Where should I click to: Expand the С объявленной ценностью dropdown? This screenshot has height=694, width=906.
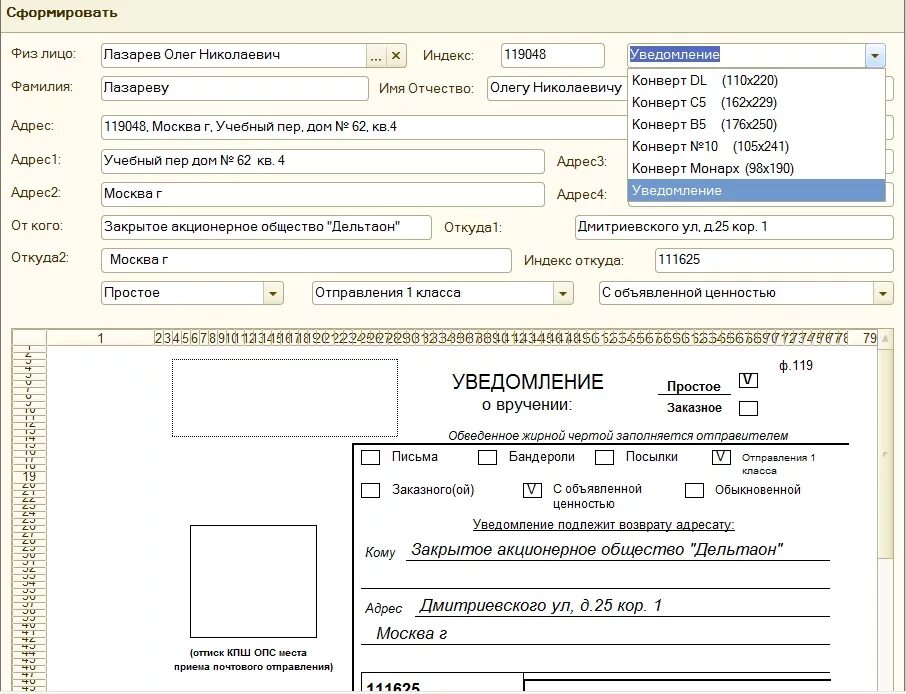(x=882, y=293)
